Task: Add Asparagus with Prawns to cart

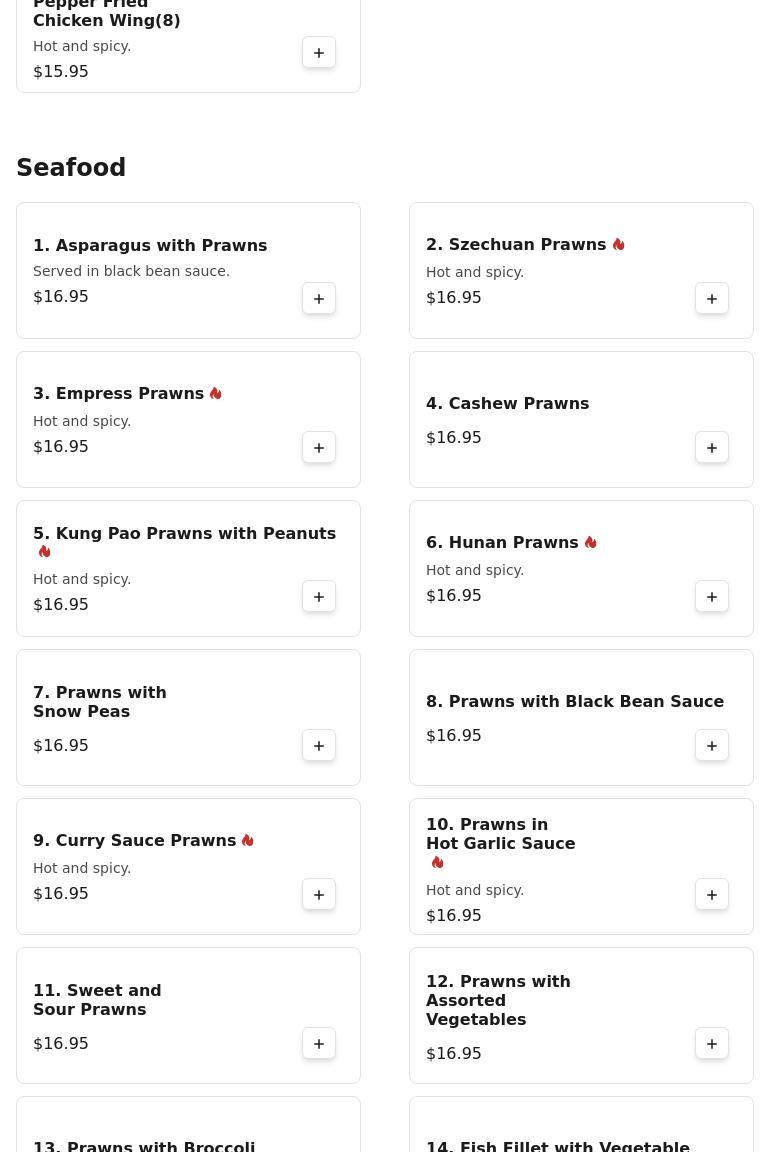Action: 319,299
